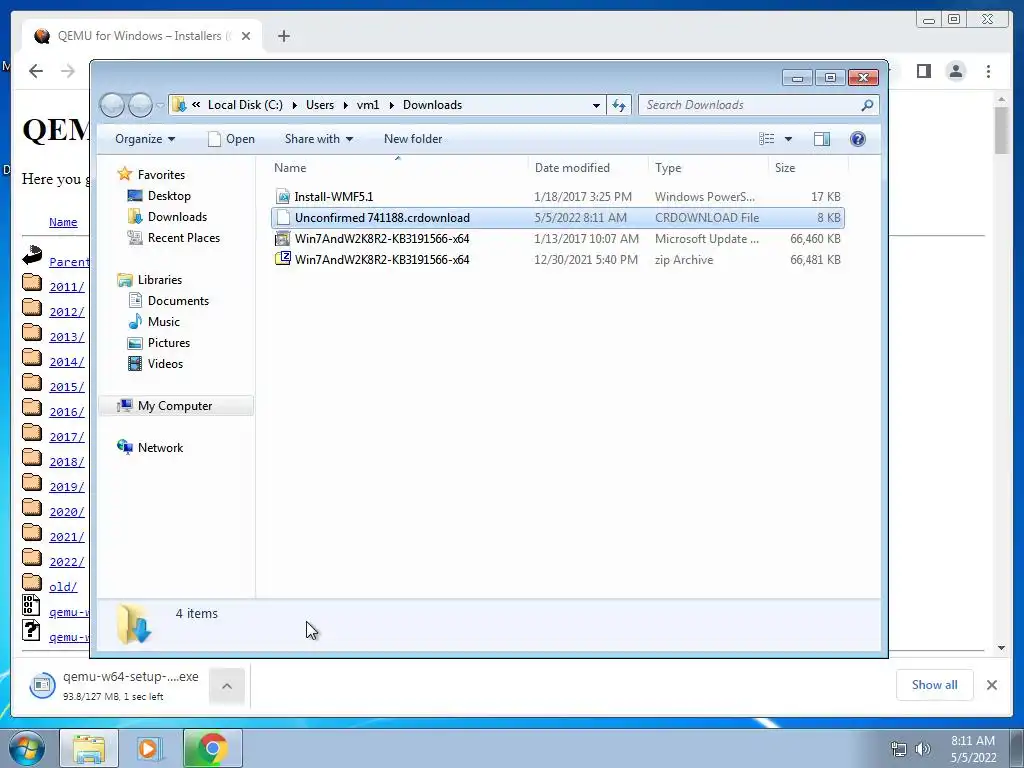Sort by Date modified column
This screenshot has width=1024, height=768.
572,168
